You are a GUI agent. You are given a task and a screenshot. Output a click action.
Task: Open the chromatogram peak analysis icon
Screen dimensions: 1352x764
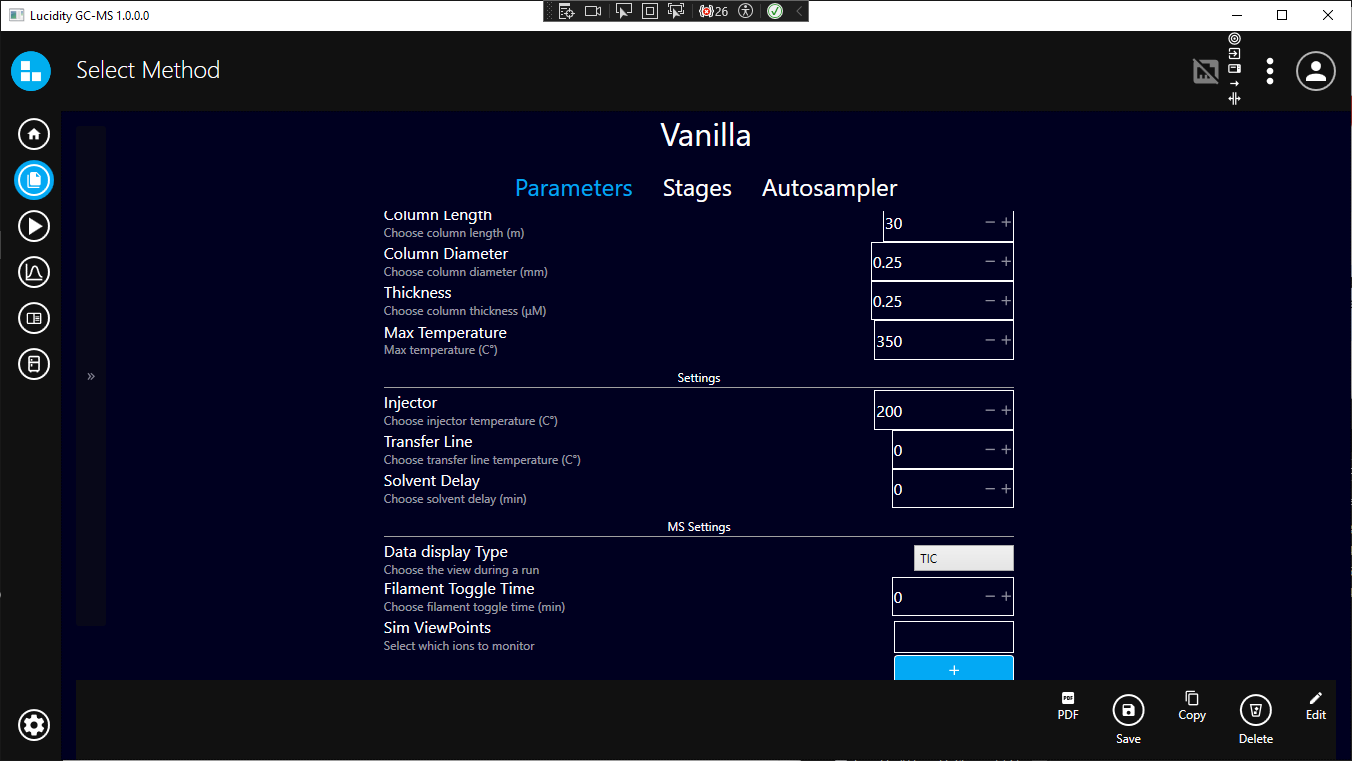(34, 272)
